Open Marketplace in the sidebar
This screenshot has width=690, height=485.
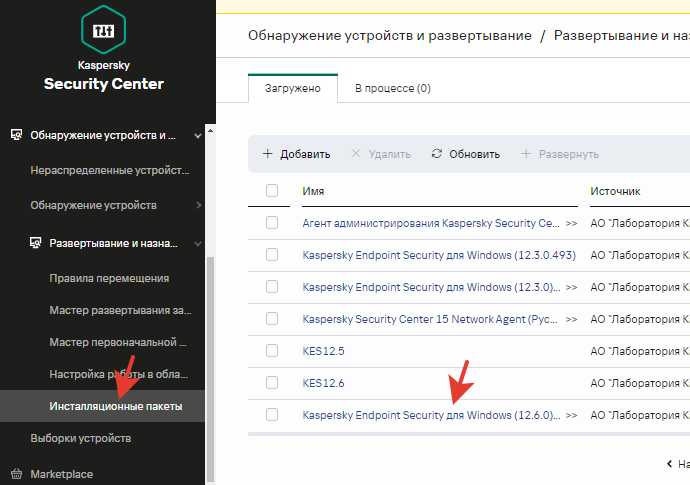click(x=62, y=474)
